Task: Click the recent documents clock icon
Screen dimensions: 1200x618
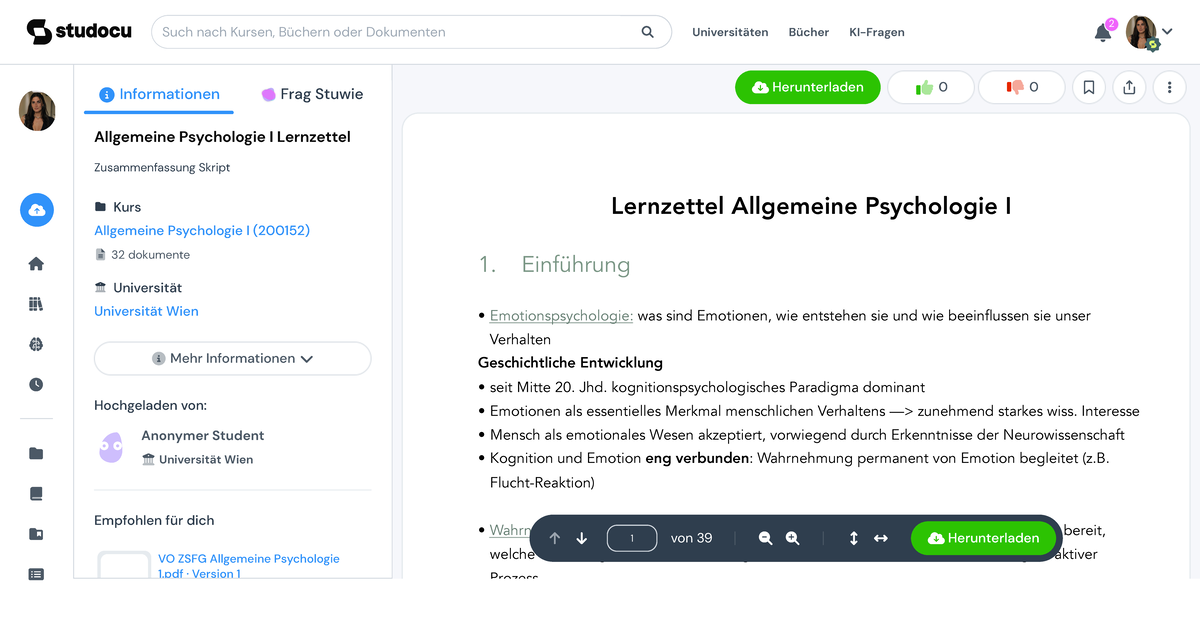Action: point(36,383)
